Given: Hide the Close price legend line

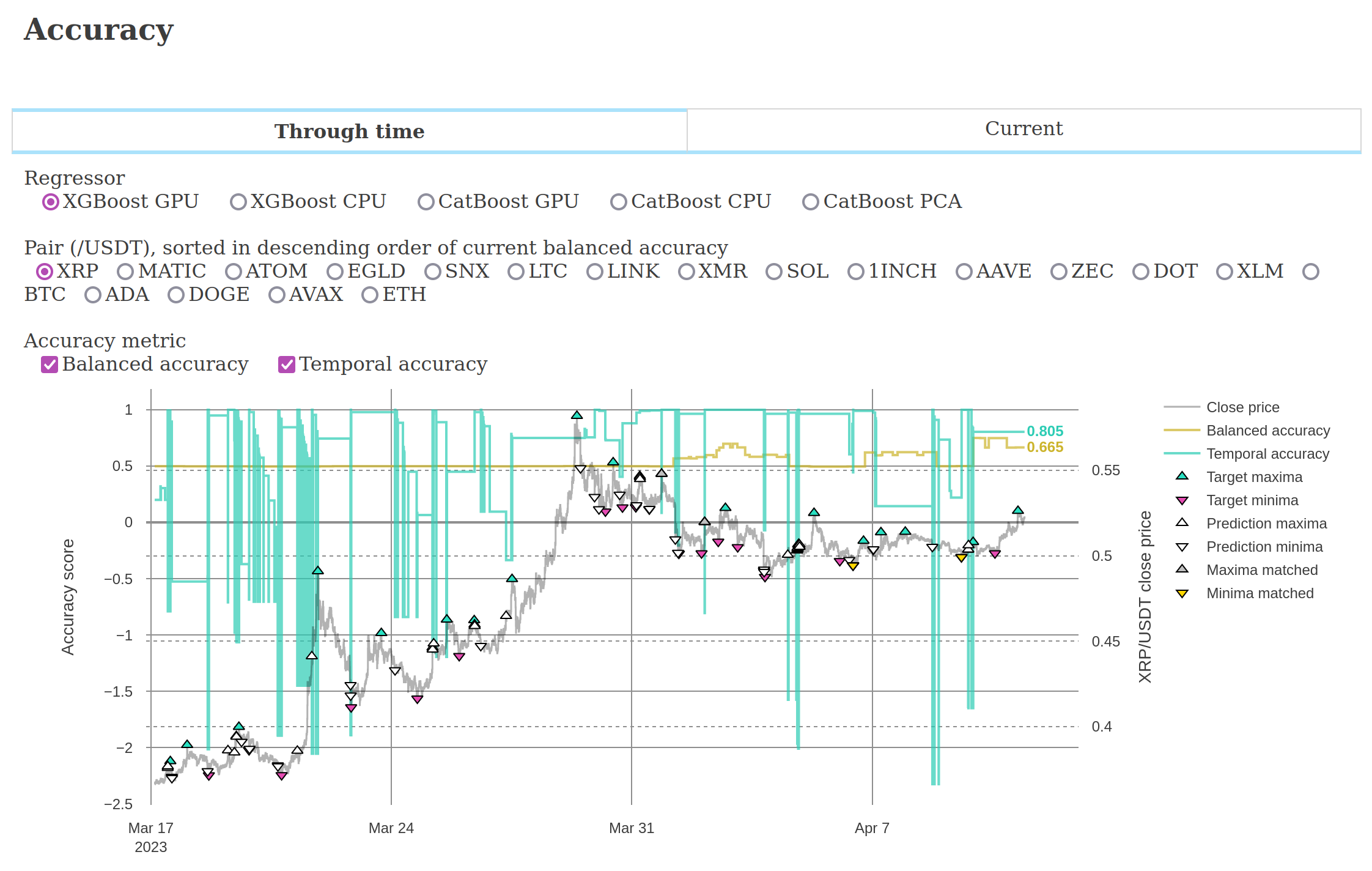Looking at the screenshot, I should [x=1182, y=407].
